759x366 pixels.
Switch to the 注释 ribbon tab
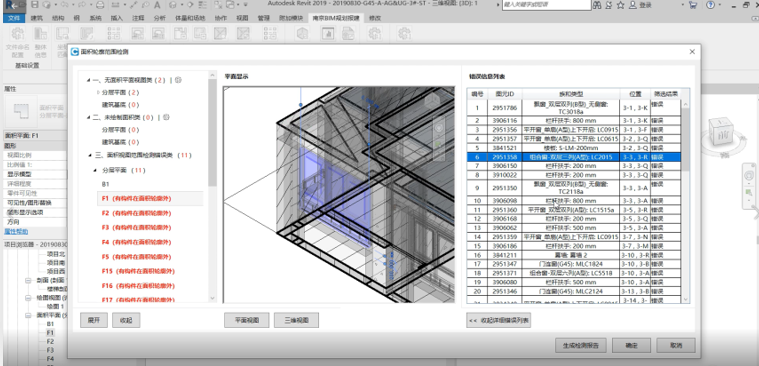(138, 18)
